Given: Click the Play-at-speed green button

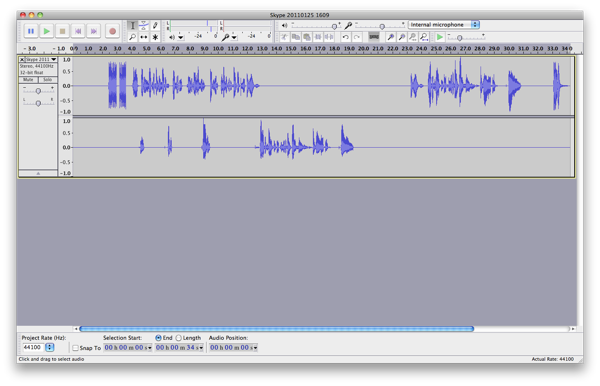Looking at the screenshot, I should 440,37.
